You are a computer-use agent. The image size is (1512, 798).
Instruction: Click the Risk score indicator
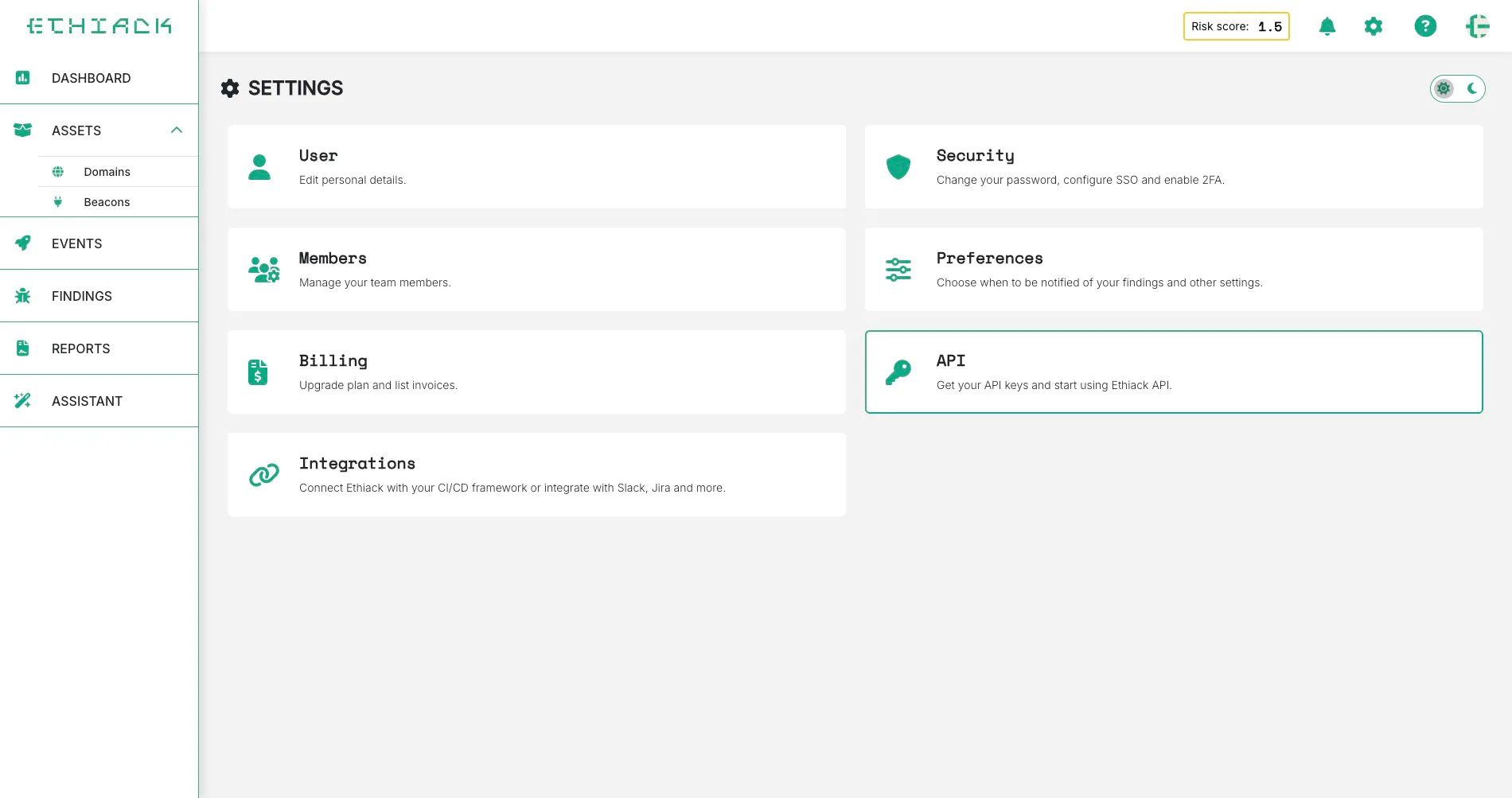[x=1236, y=26]
